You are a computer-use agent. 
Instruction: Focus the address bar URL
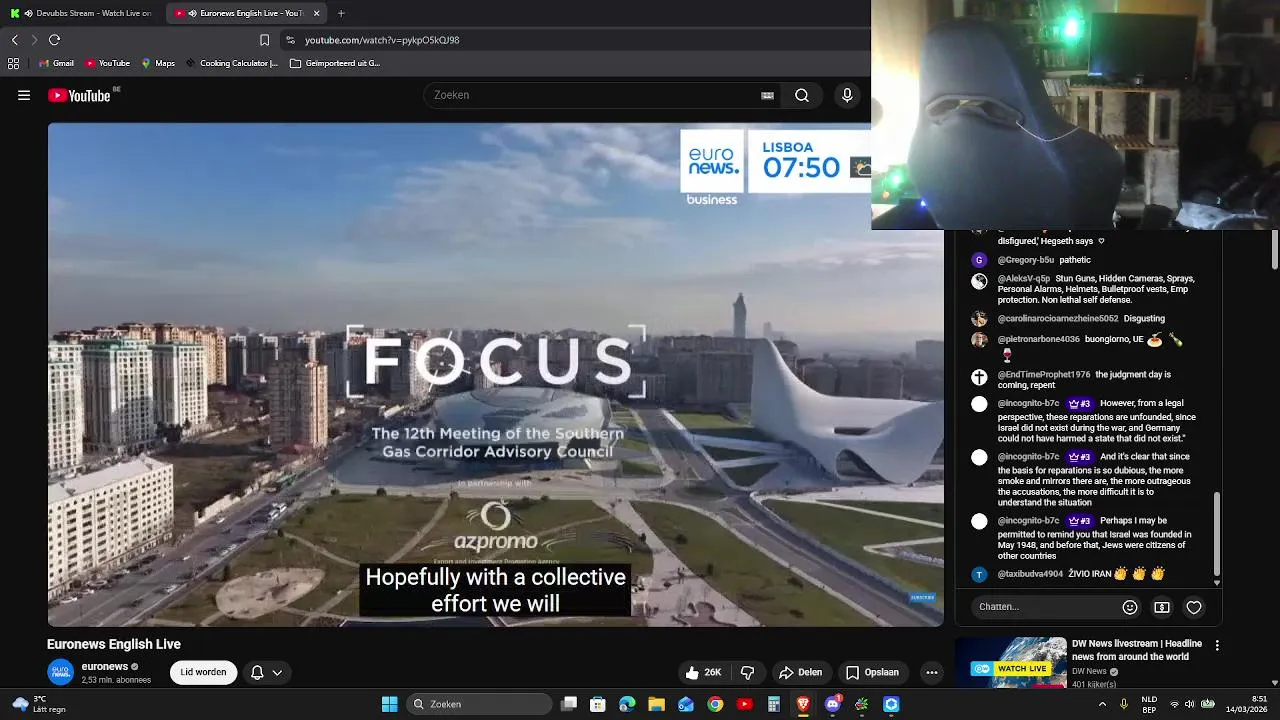[x=382, y=40]
